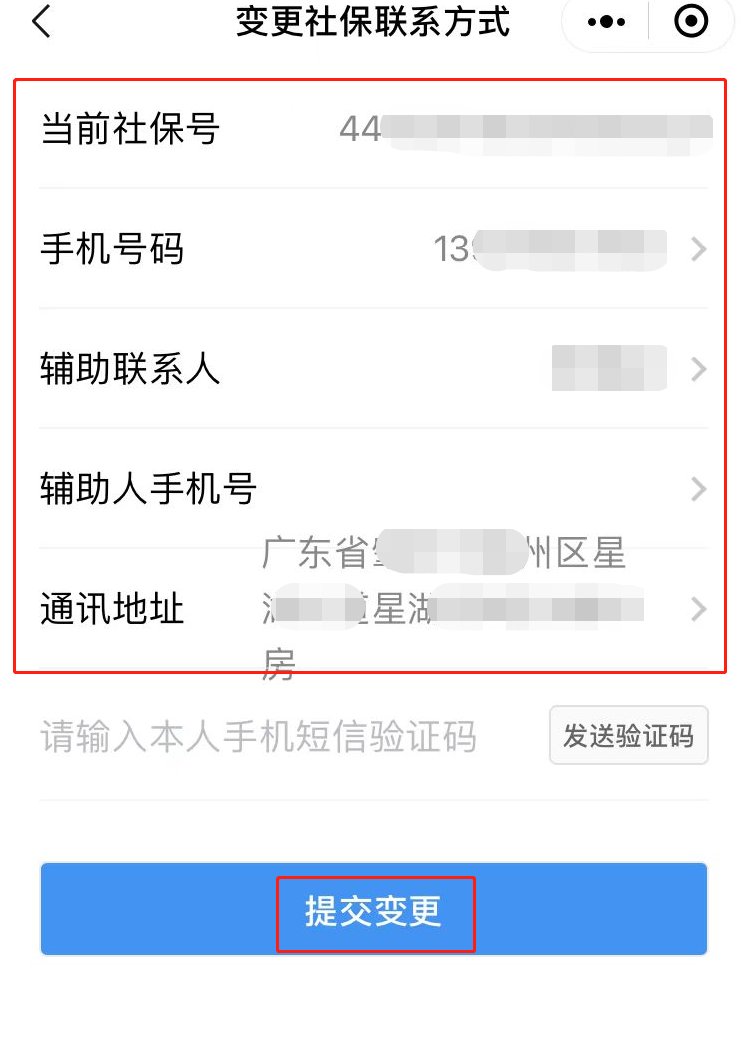Tap the blurred phone number value
The height and width of the screenshot is (1047, 748).
550,249
